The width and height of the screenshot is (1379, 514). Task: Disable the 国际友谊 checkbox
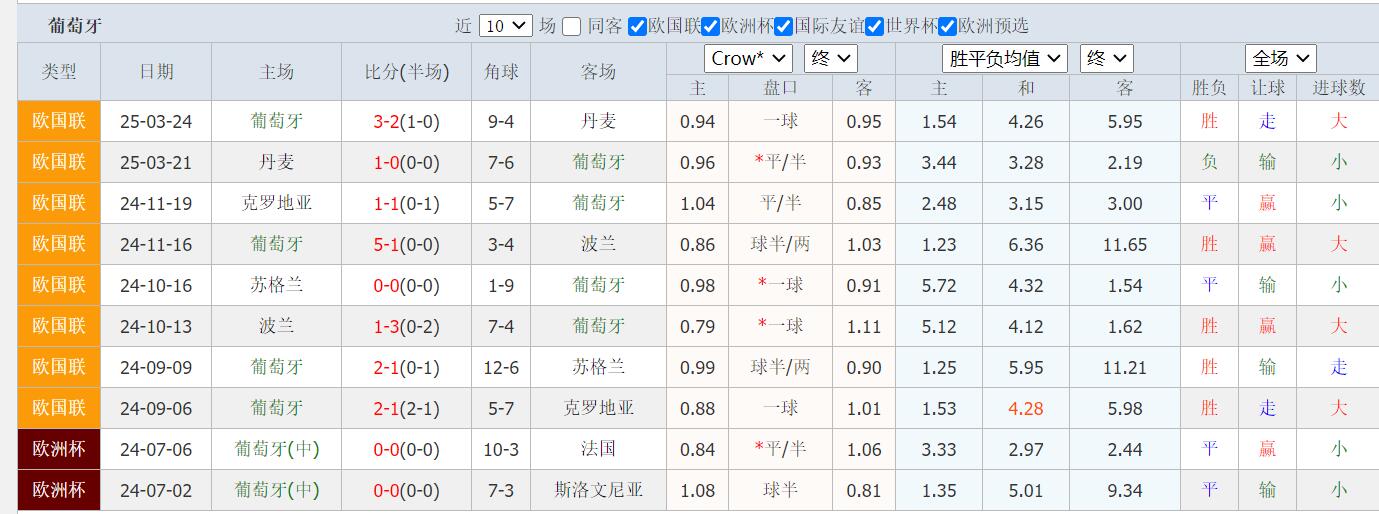(x=784, y=27)
